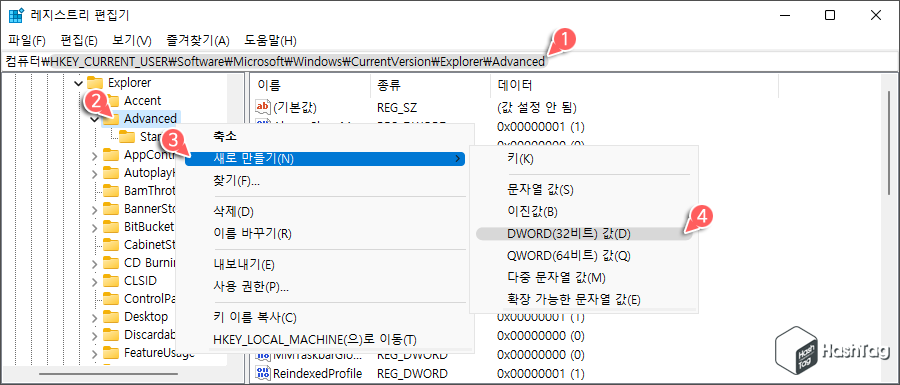Choose 찾기(F)... in the context menu
The image size is (900, 385).
[x=325, y=181]
